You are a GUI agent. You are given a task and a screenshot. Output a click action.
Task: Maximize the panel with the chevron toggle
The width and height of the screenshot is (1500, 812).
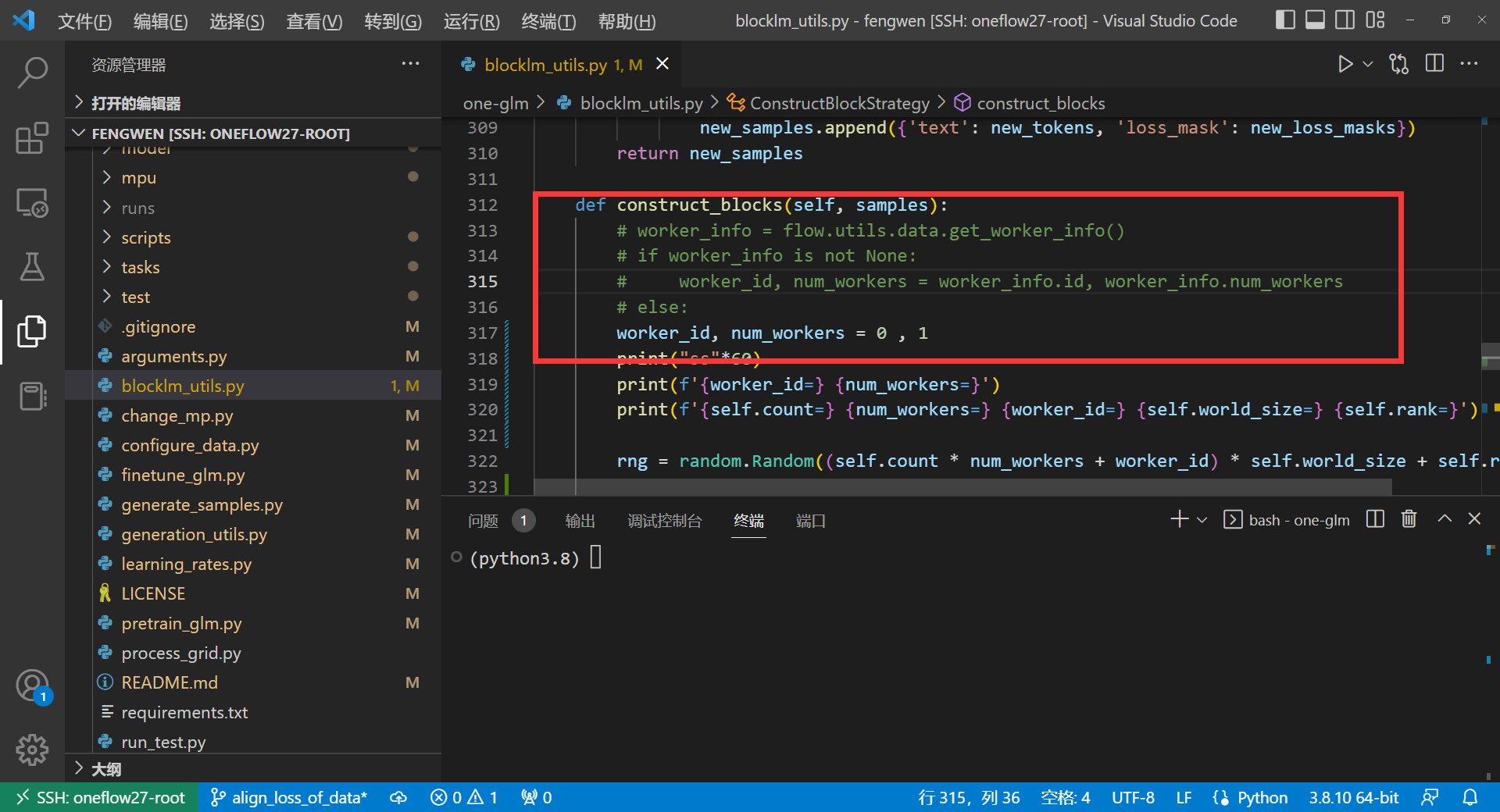(x=1444, y=518)
